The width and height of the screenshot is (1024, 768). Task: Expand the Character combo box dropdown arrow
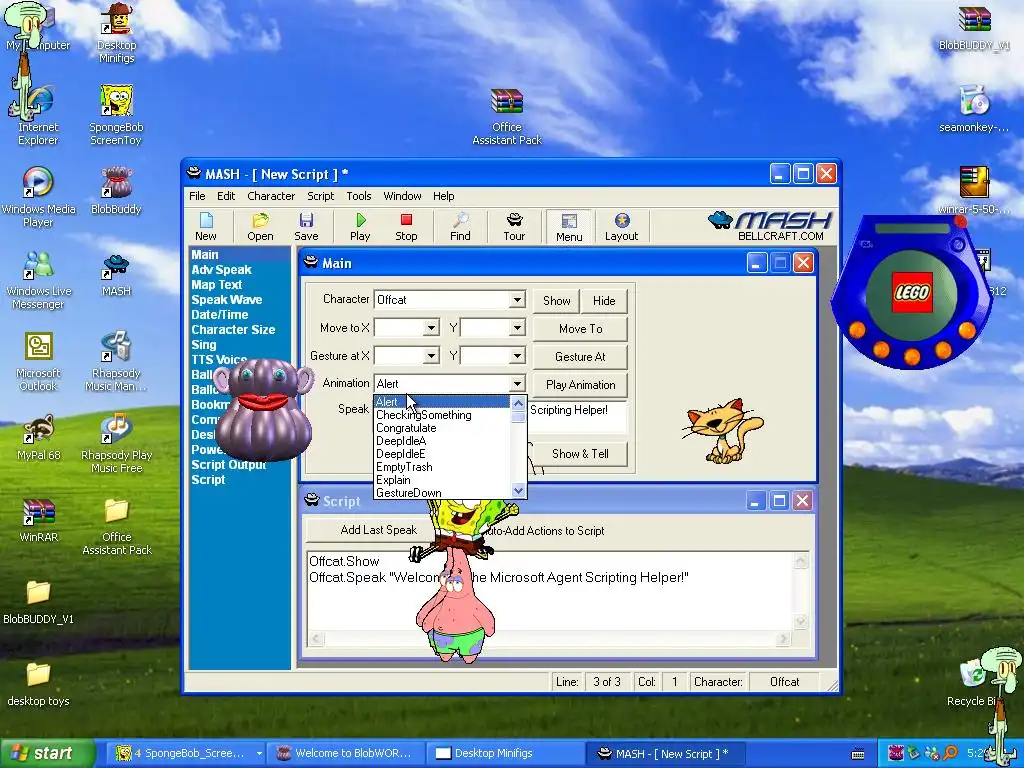coord(517,300)
